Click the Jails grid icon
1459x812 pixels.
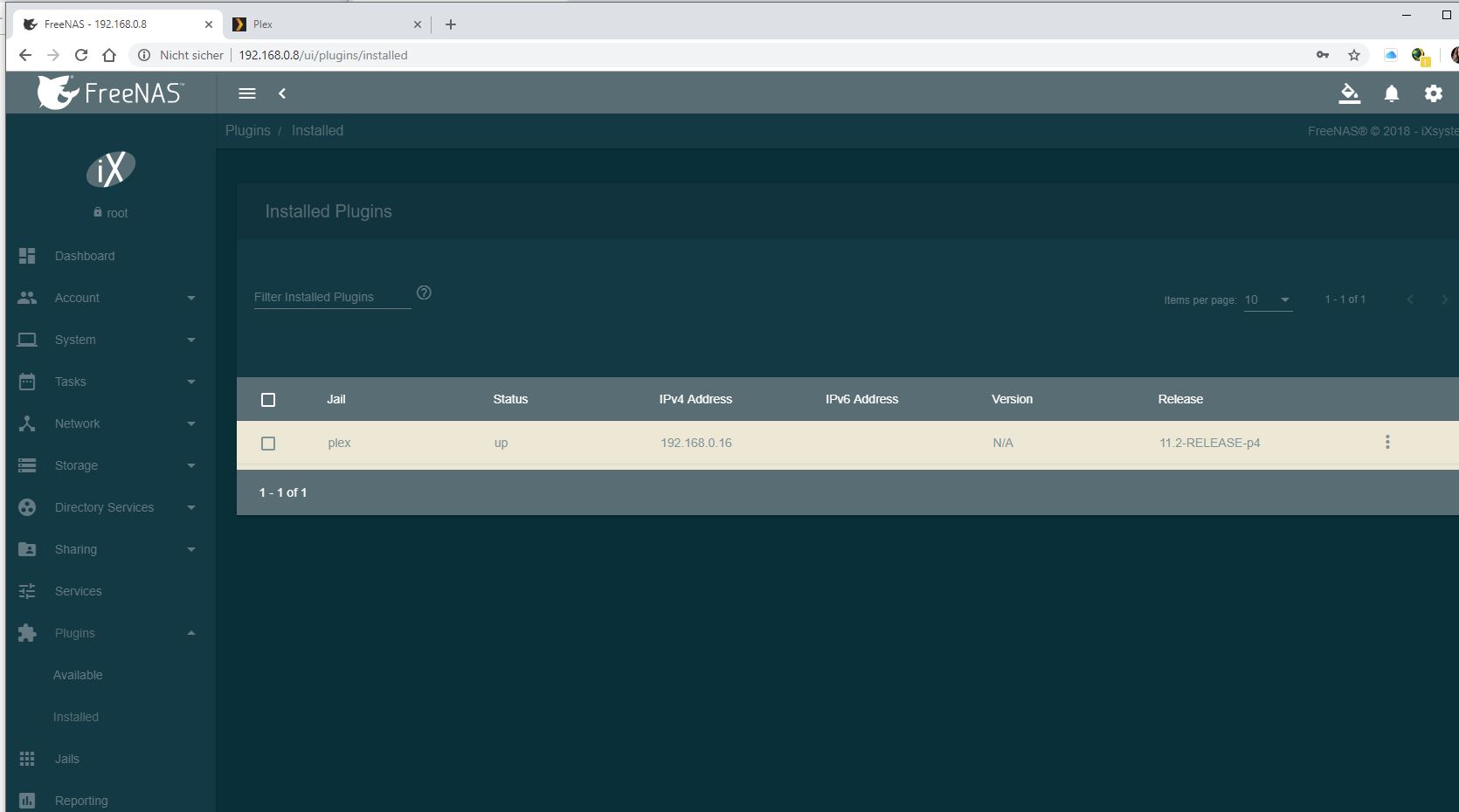27,759
